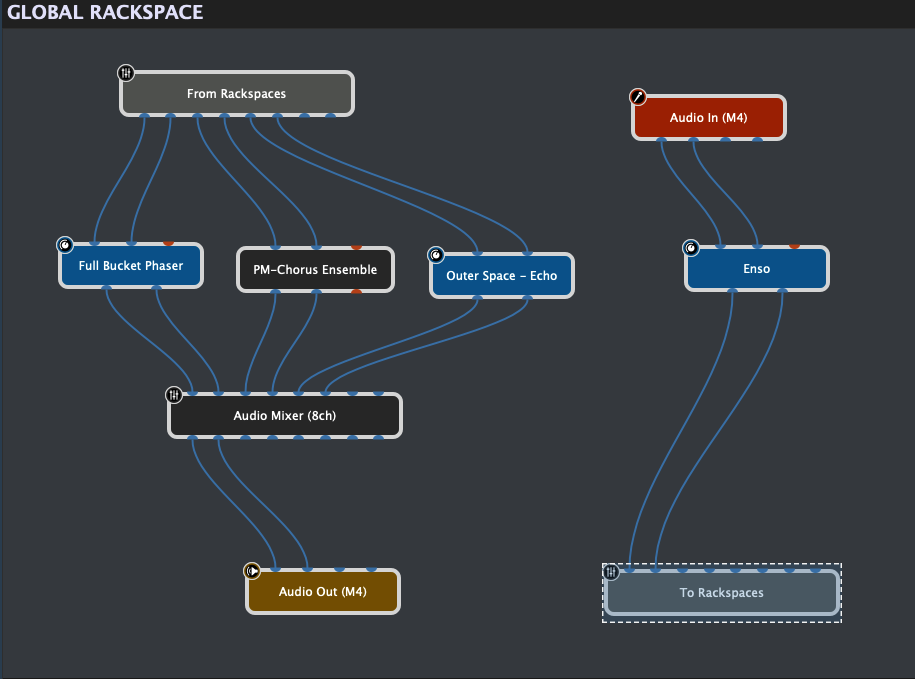Click the microphone icon on Audio In (M4)
915x679 pixels.
click(x=638, y=97)
